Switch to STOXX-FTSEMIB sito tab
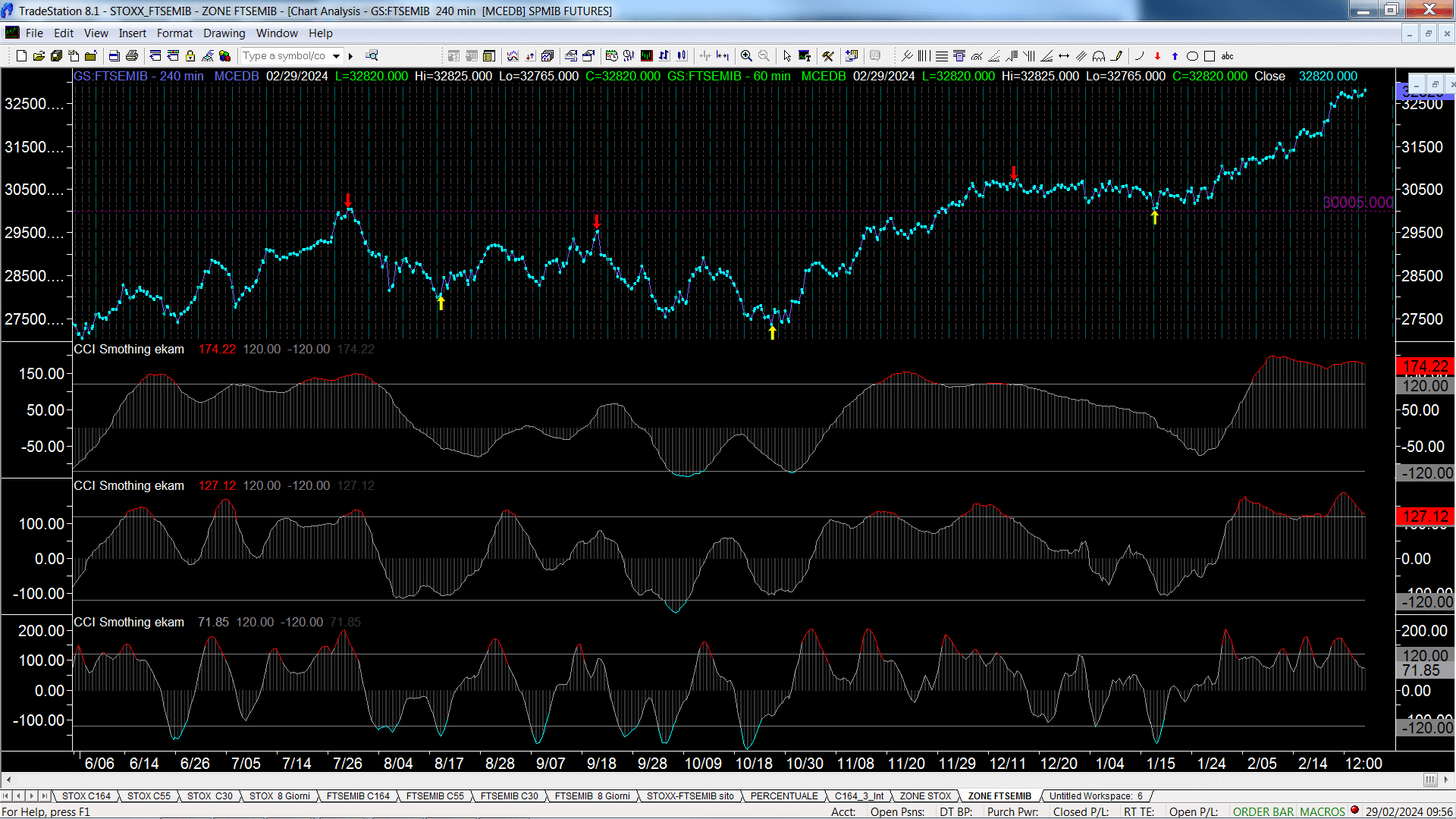 click(690, 795)
